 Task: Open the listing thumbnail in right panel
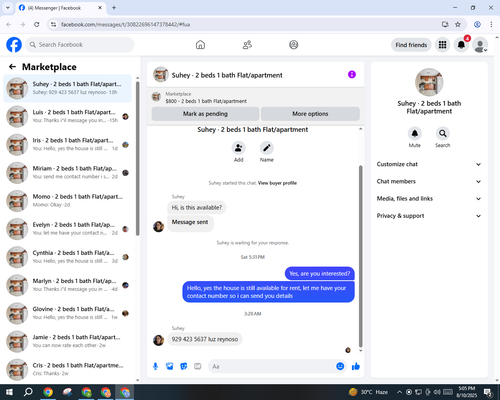point(429,82)
